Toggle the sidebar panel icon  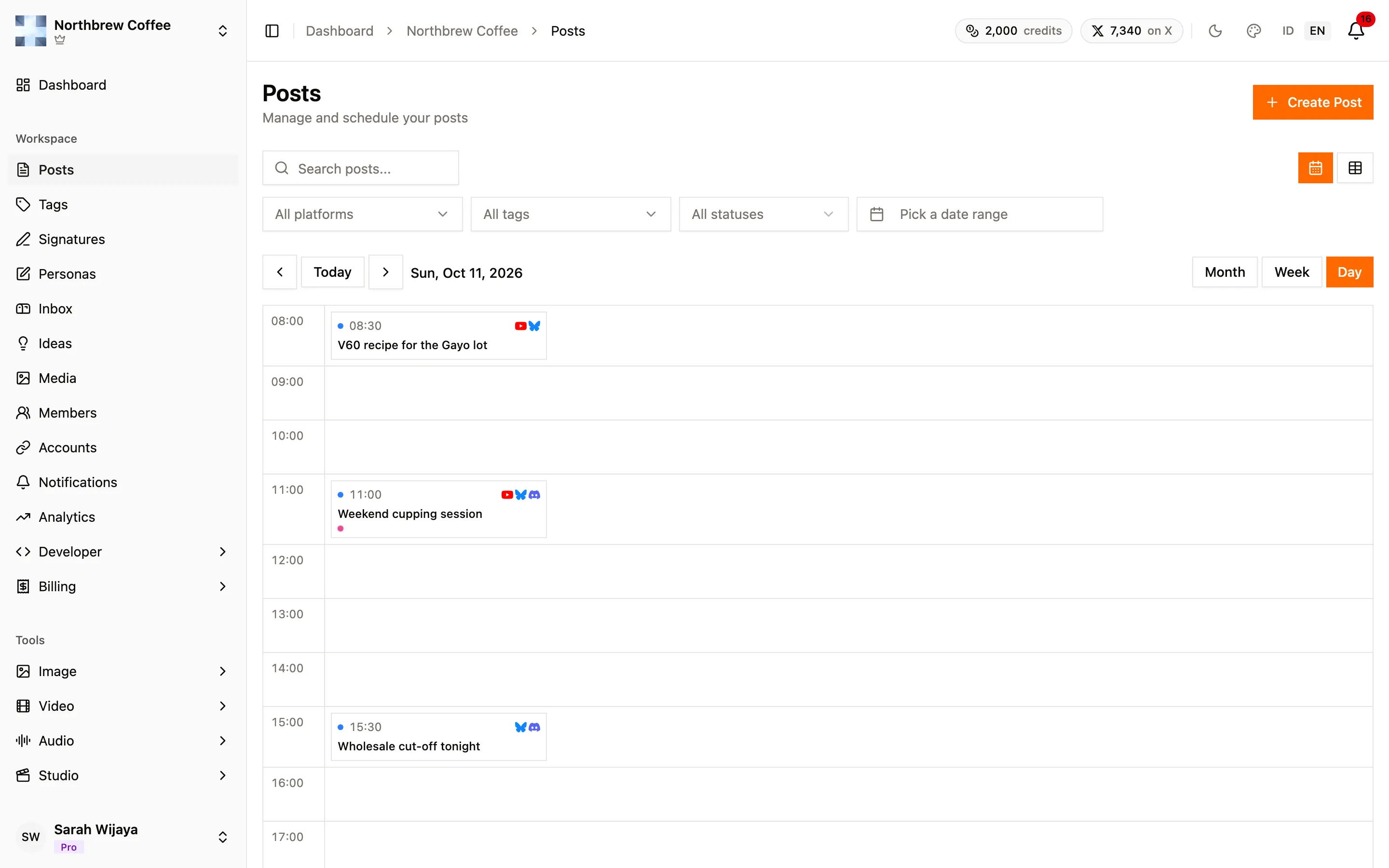tap(272, 31)
